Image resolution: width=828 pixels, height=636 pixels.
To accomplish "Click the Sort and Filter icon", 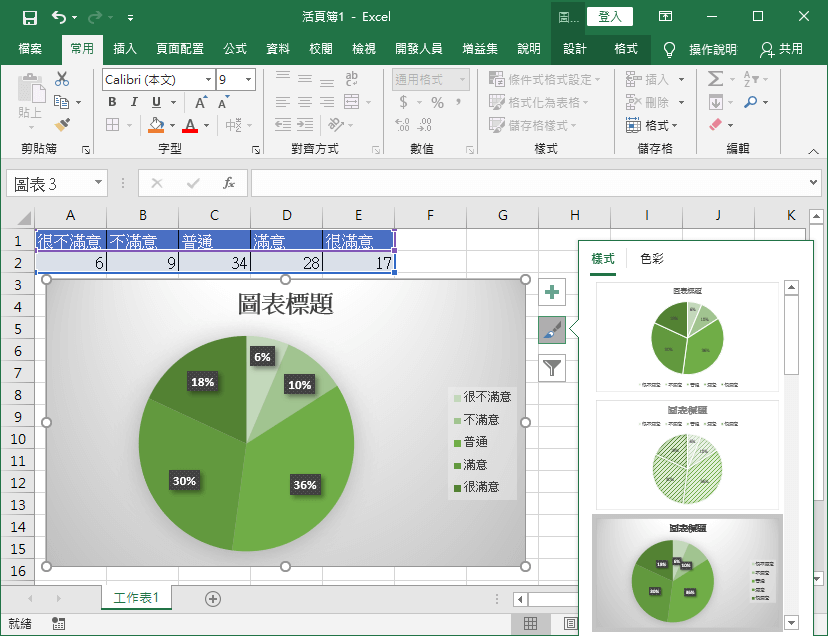I will pyautogui.click(x=751, y=79).
